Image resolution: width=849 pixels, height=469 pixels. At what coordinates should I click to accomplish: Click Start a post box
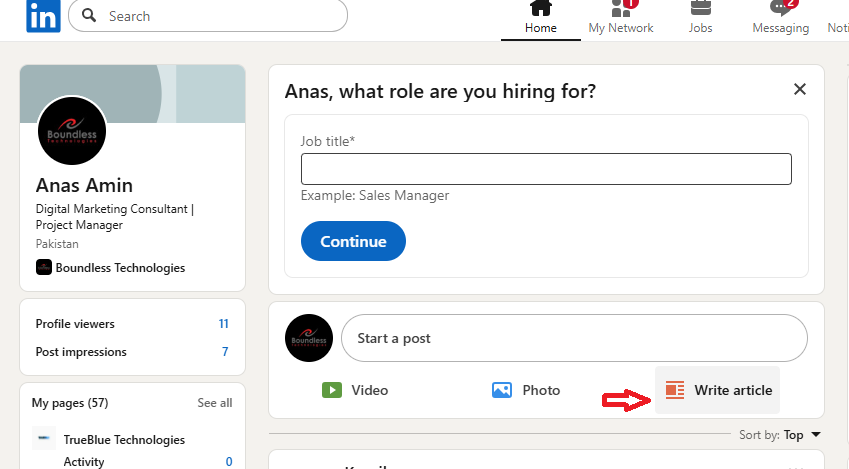point(574,338)
